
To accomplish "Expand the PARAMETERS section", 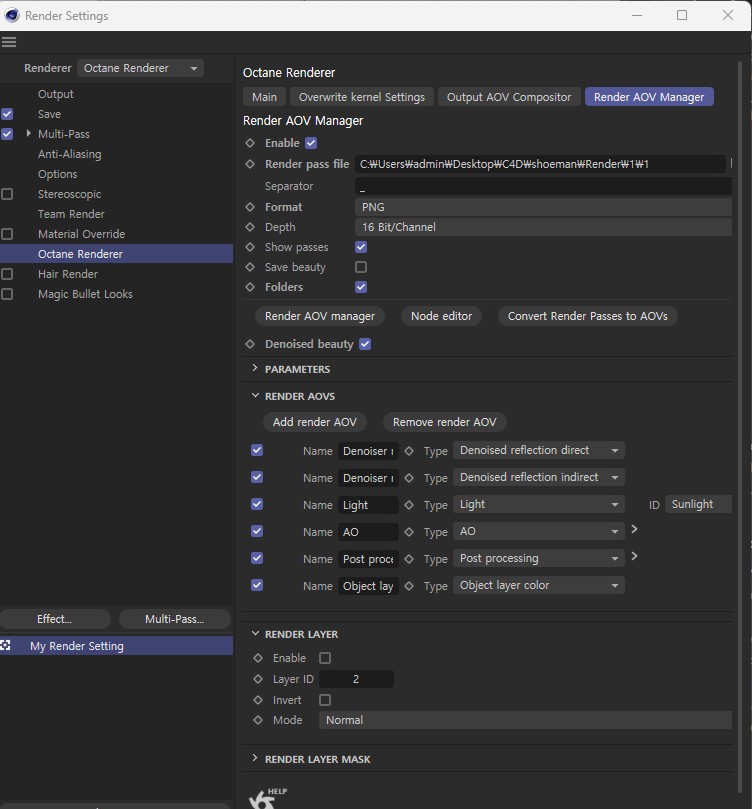I will pos(254,368).
